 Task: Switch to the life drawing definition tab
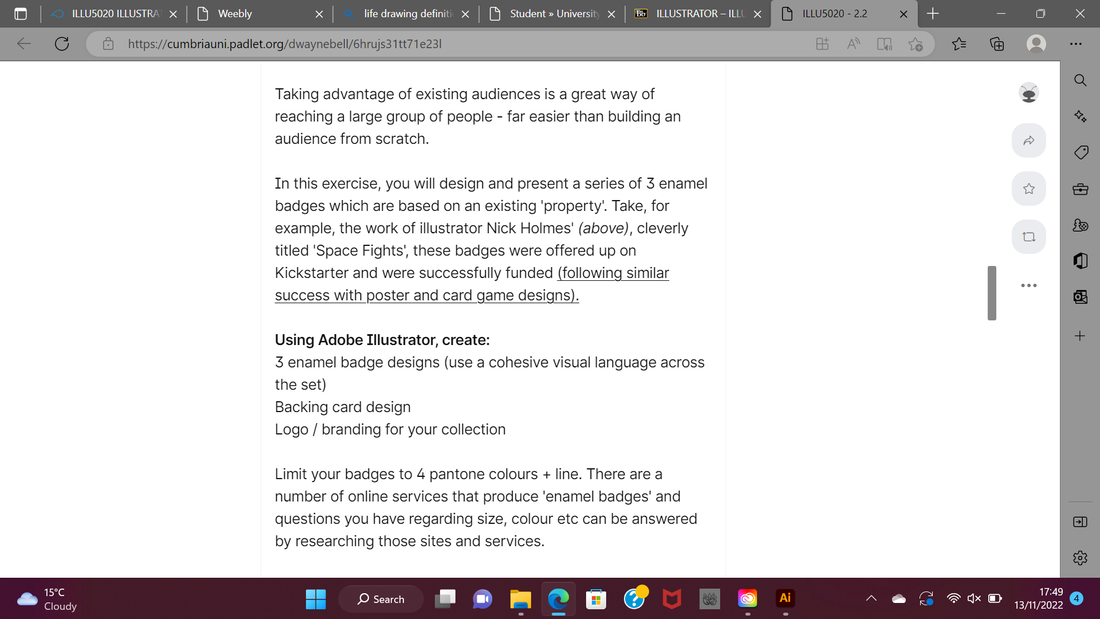[405, 13]
